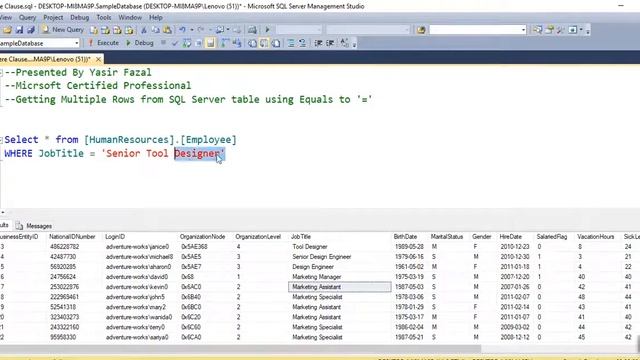Image resolution: width=640 pixels, height=360 pixels.
Task: Open the Project menu
Action: coord(53,18)
